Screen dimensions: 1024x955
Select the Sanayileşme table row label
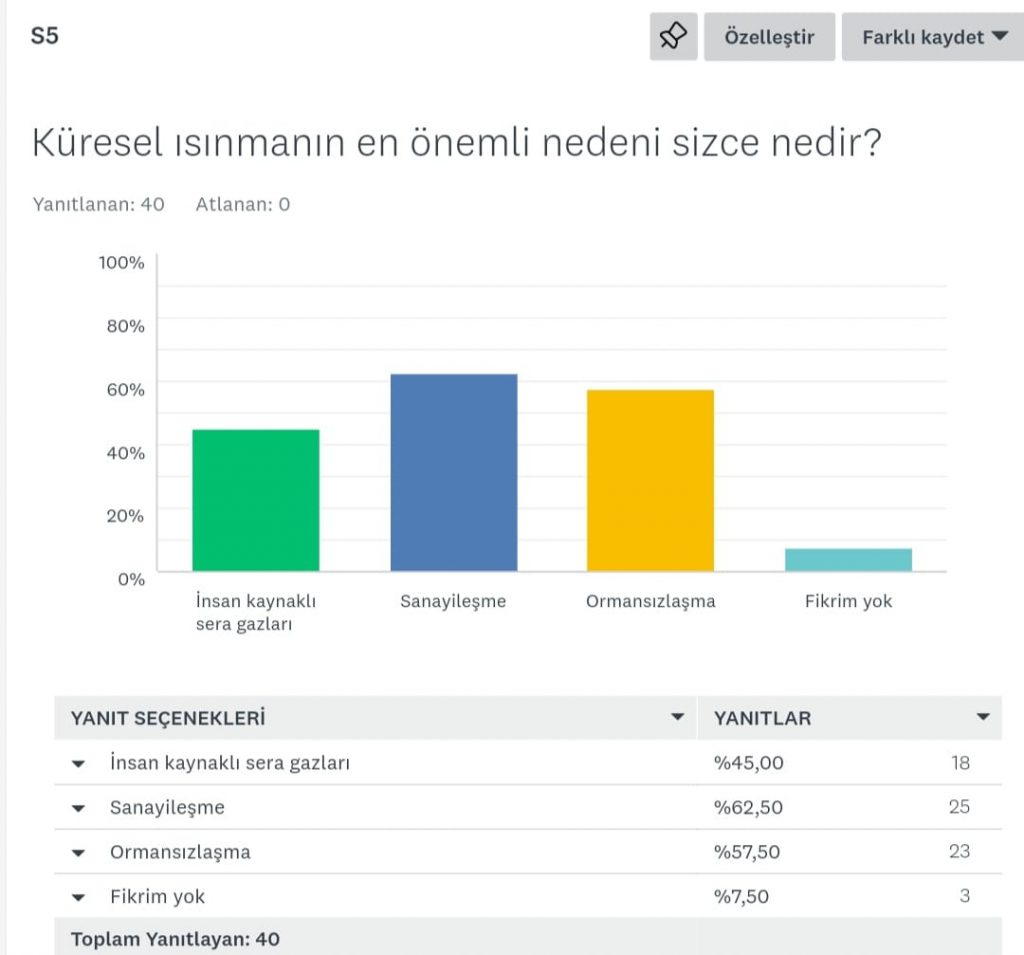(167, 807)
